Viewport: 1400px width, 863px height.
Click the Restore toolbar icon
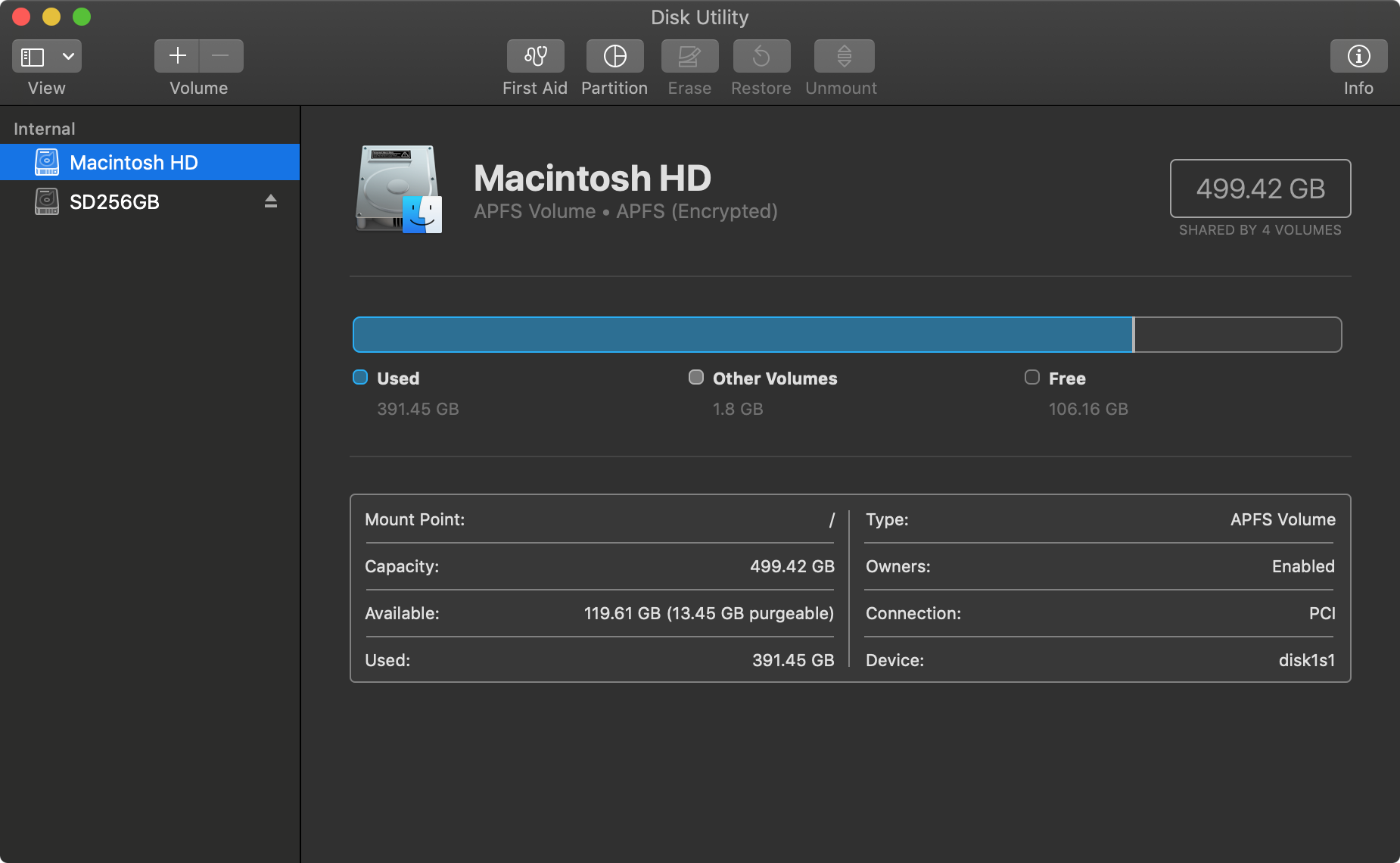pyautogui.click(x=761, y=56)
